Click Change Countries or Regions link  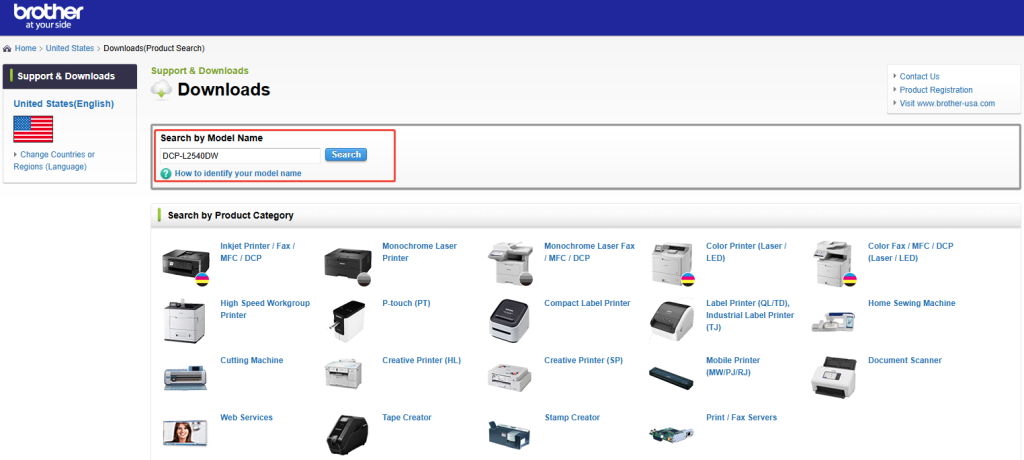[x=54, y=161]
